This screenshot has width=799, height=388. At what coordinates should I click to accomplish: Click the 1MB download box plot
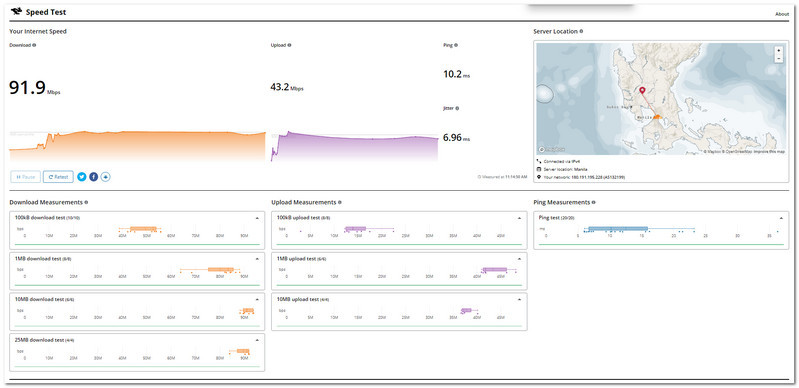point(210,270)
